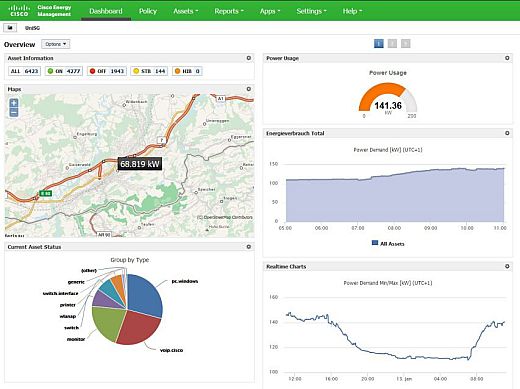Toggle All Assets legend entry

tap(388, 244)
